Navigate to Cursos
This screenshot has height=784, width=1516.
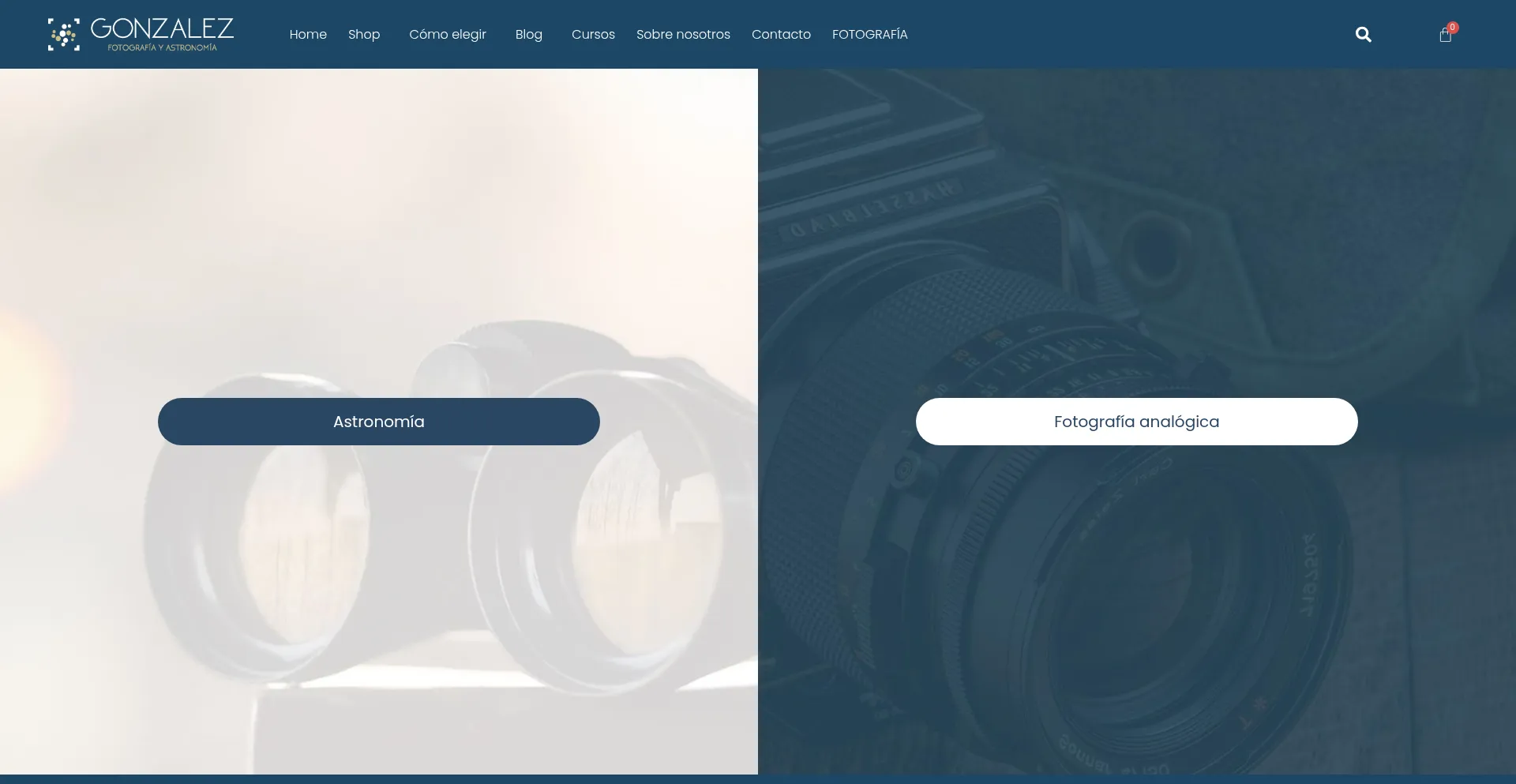coord(593,35)
